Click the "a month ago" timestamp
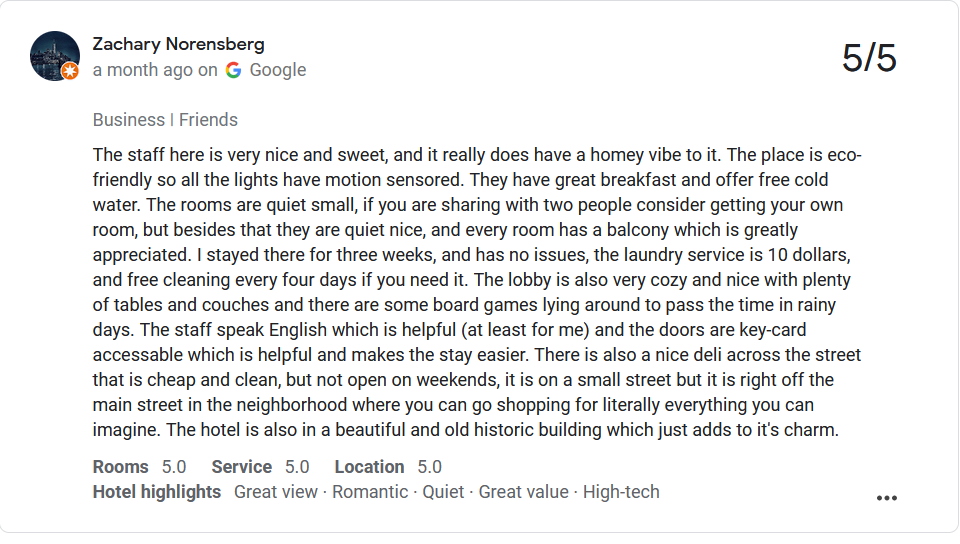Viewport: 960px width, 544px height. pos(143,70)
